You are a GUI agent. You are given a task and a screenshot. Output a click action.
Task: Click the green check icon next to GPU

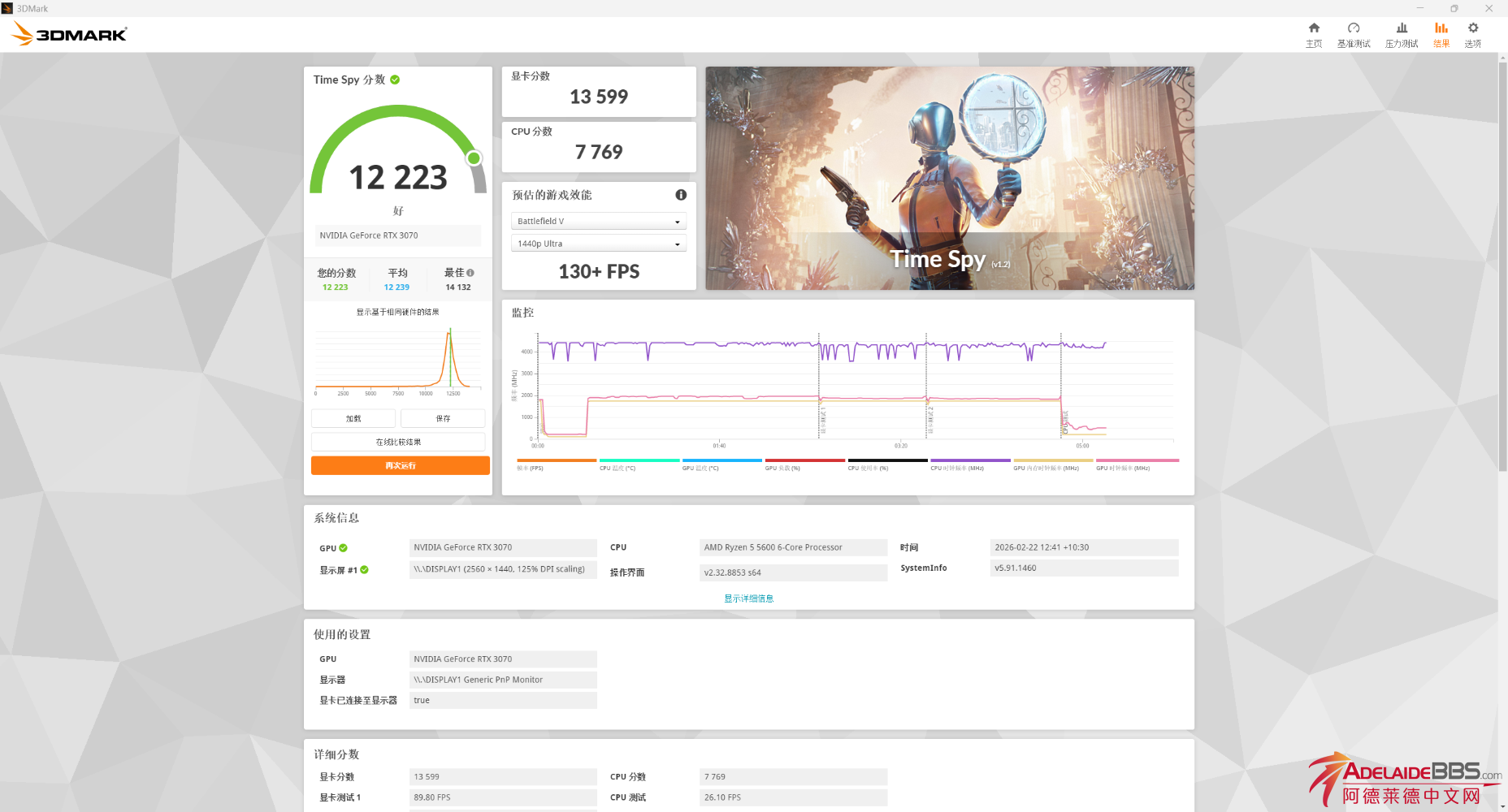click(343, 548)
